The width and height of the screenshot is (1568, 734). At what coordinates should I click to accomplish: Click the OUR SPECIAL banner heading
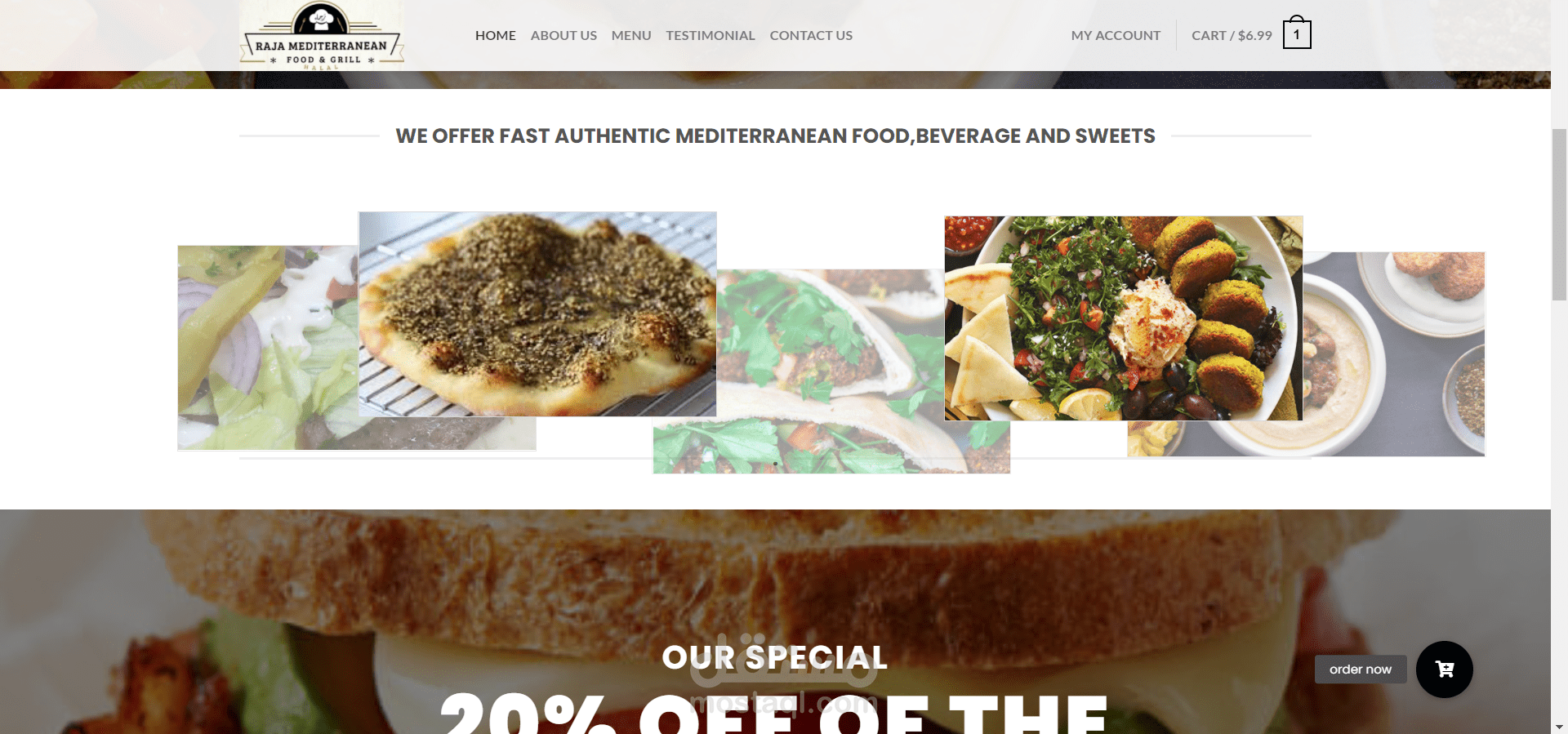[774, 657]
